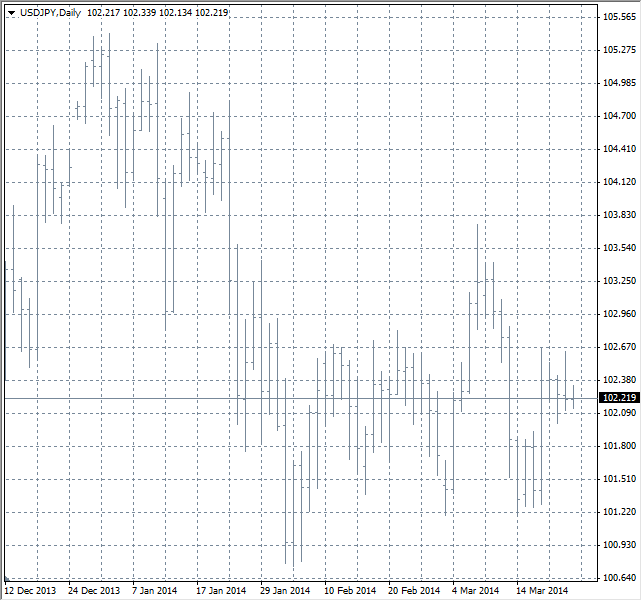Click the OHLC values in chart header
The image size is (642, 601).
[x=157, y=13]
